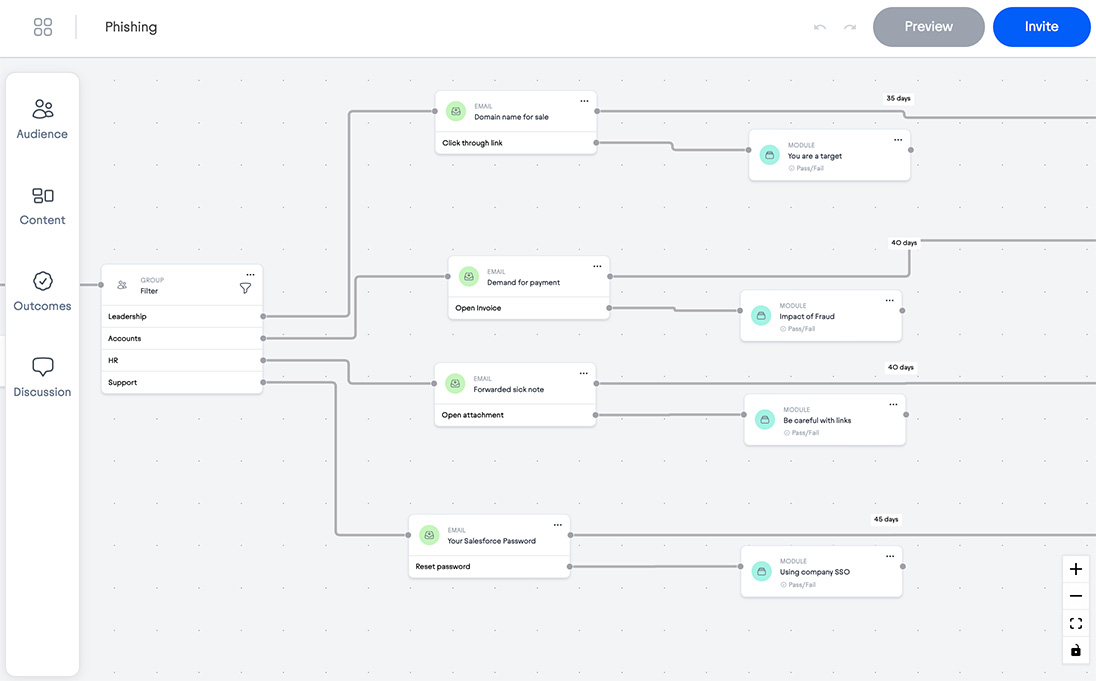
Task: Open the dashboard grid icon
Action: (x=43, y=27)
